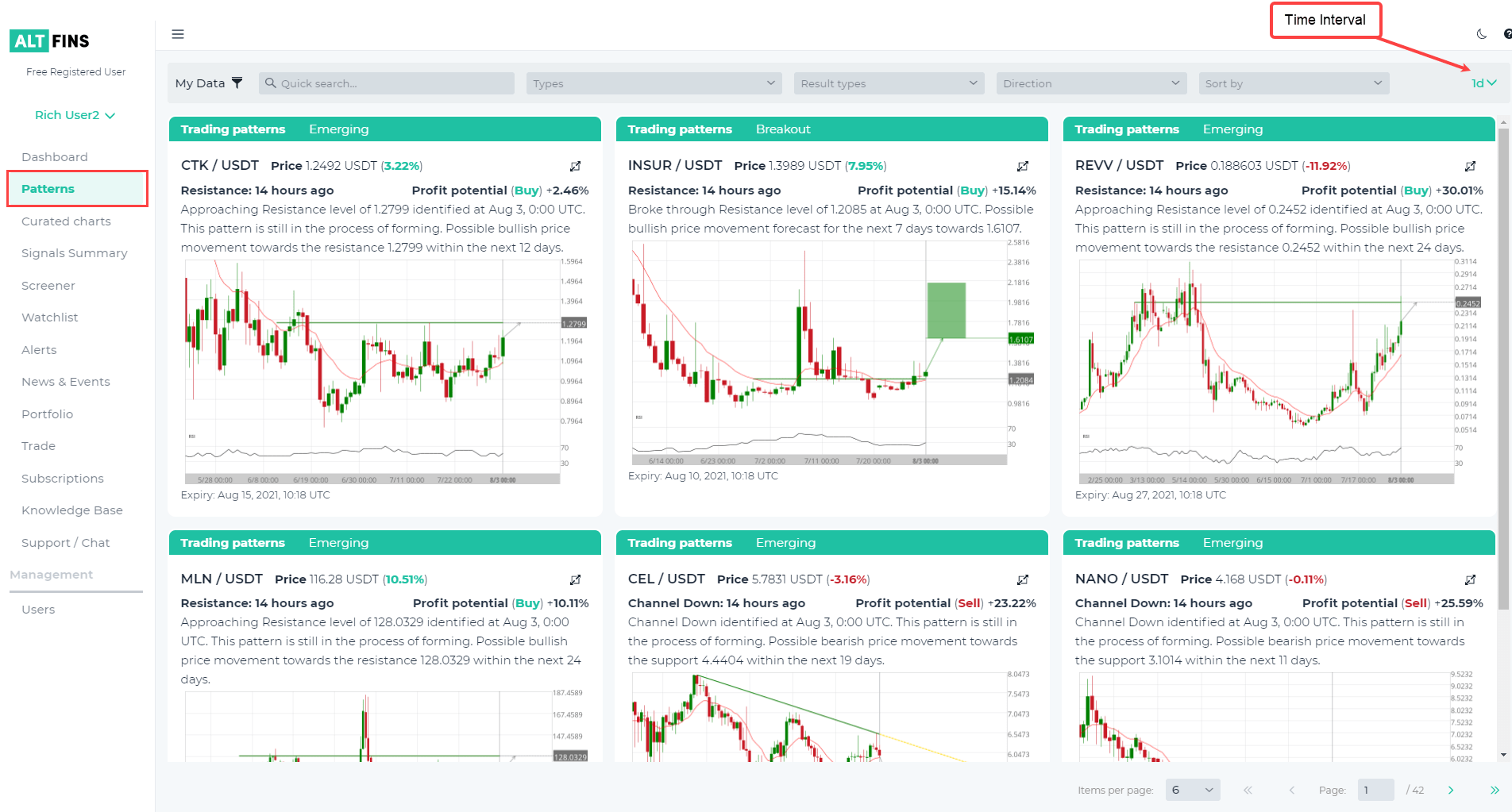Image resolution: width=1512 pixels, height=812 pixels.
Task: Open the hamburger menu icon
Action: click(x=178, y=34)
